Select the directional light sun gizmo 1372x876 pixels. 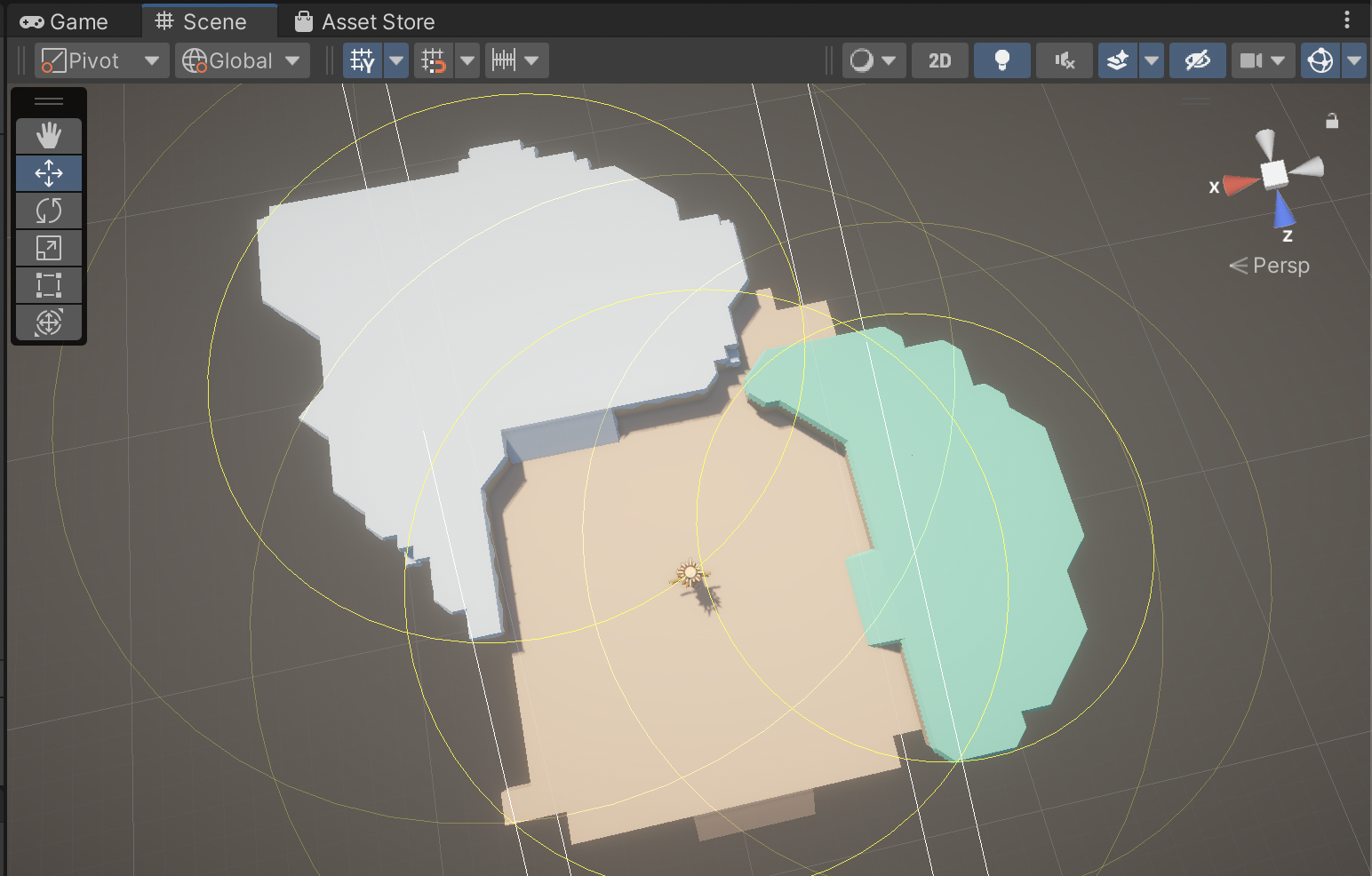[690, 573]
